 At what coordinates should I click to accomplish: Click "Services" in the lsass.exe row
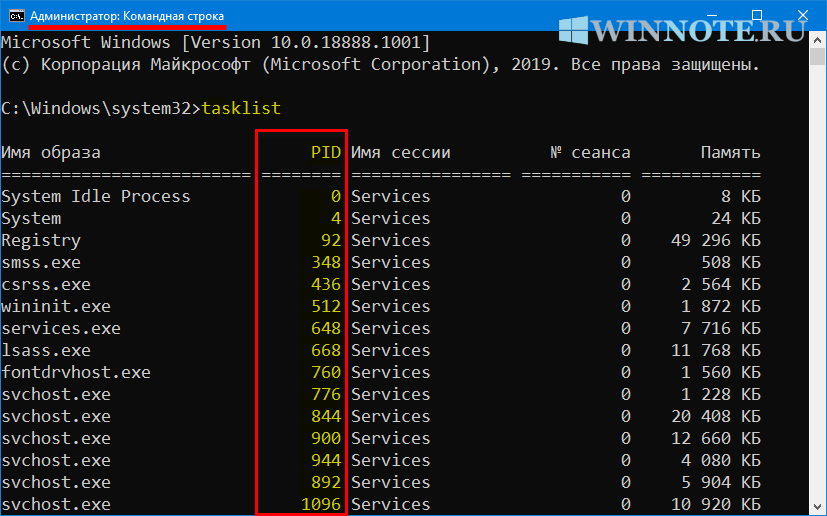[x=391, y=350]
